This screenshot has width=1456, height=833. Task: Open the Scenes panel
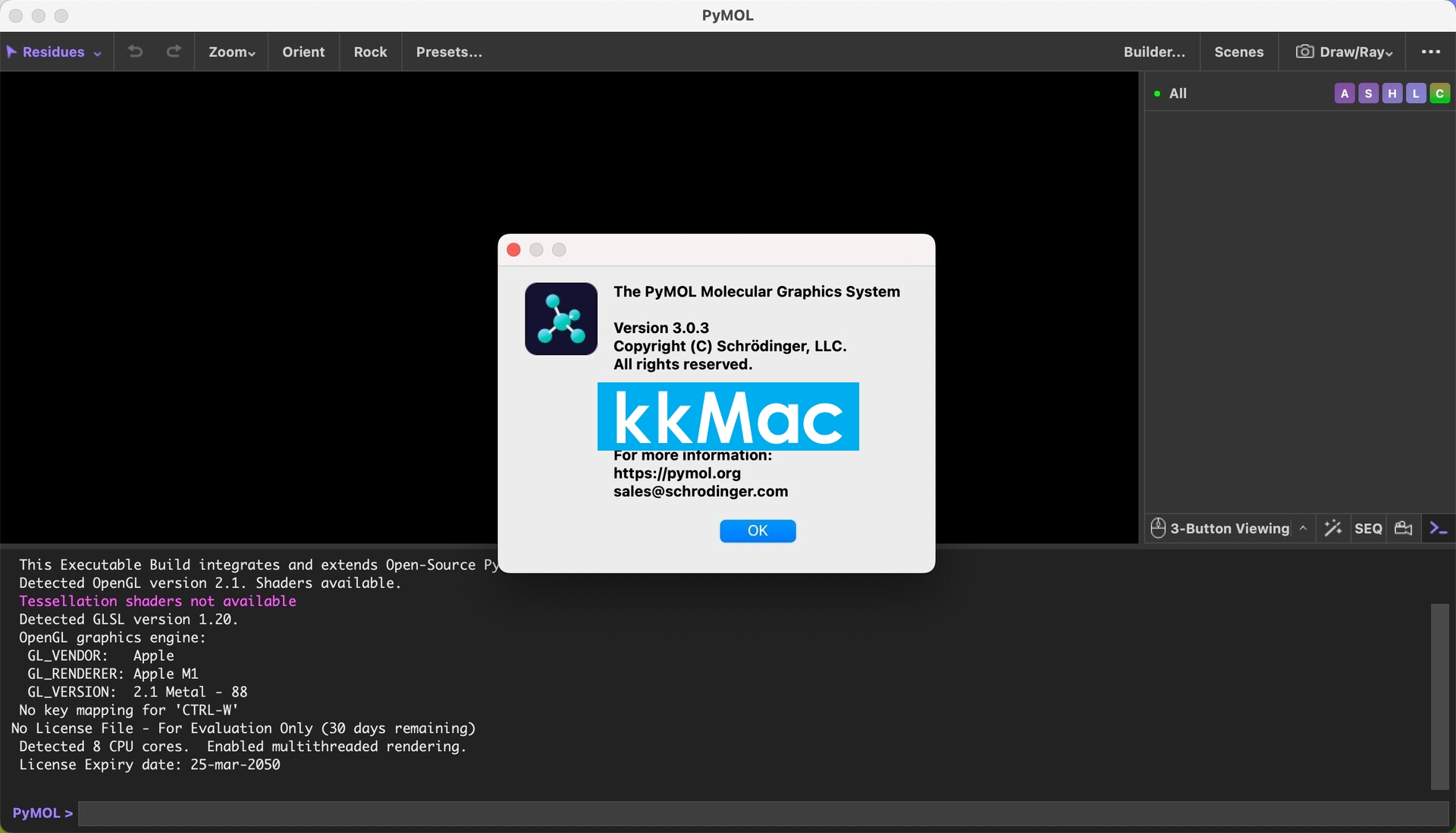(1238, 52)
